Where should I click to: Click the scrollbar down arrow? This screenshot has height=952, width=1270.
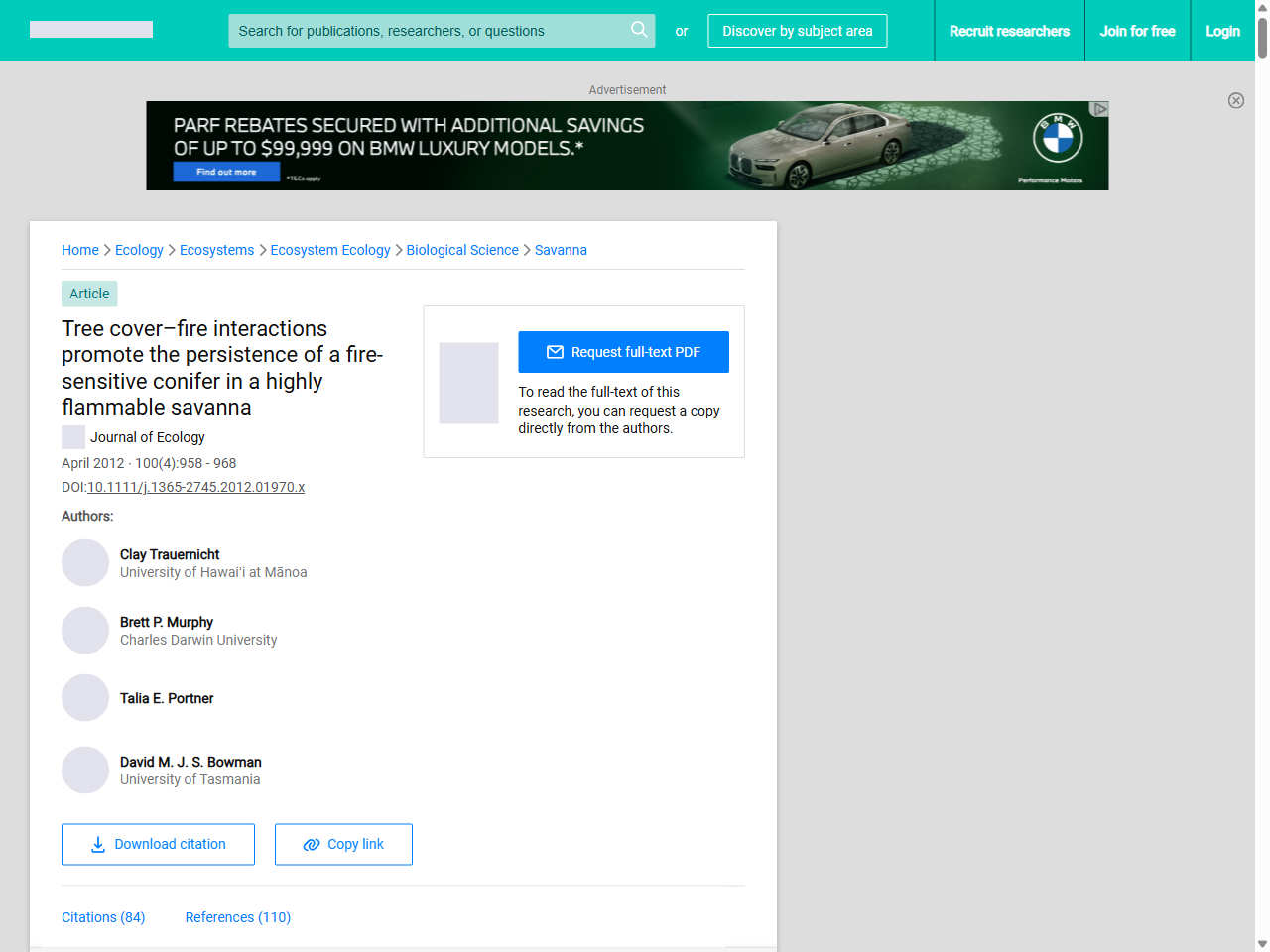tap(1261, 943)
